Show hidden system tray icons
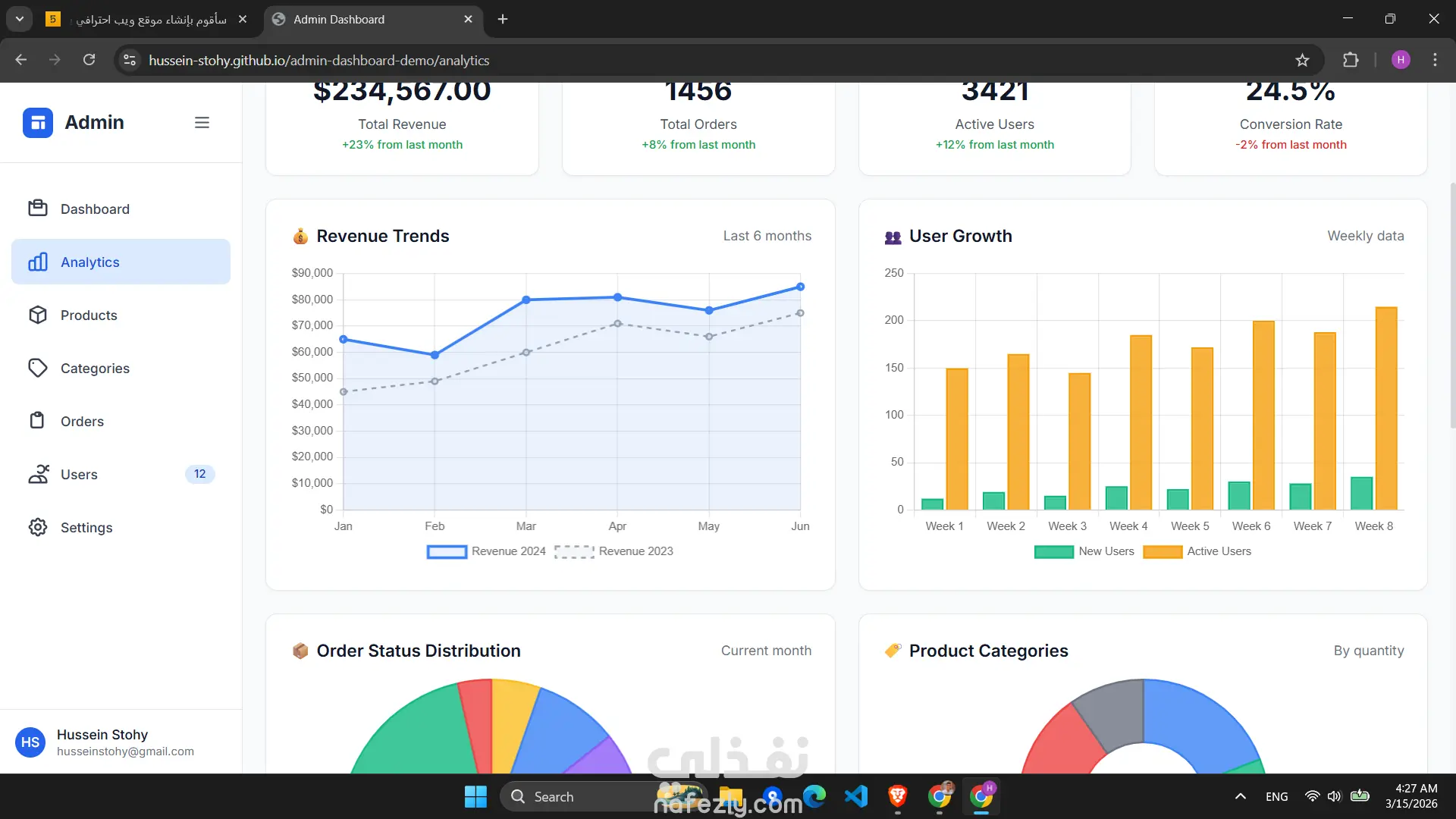1456x819 pixels. [x=1240, y=796]
